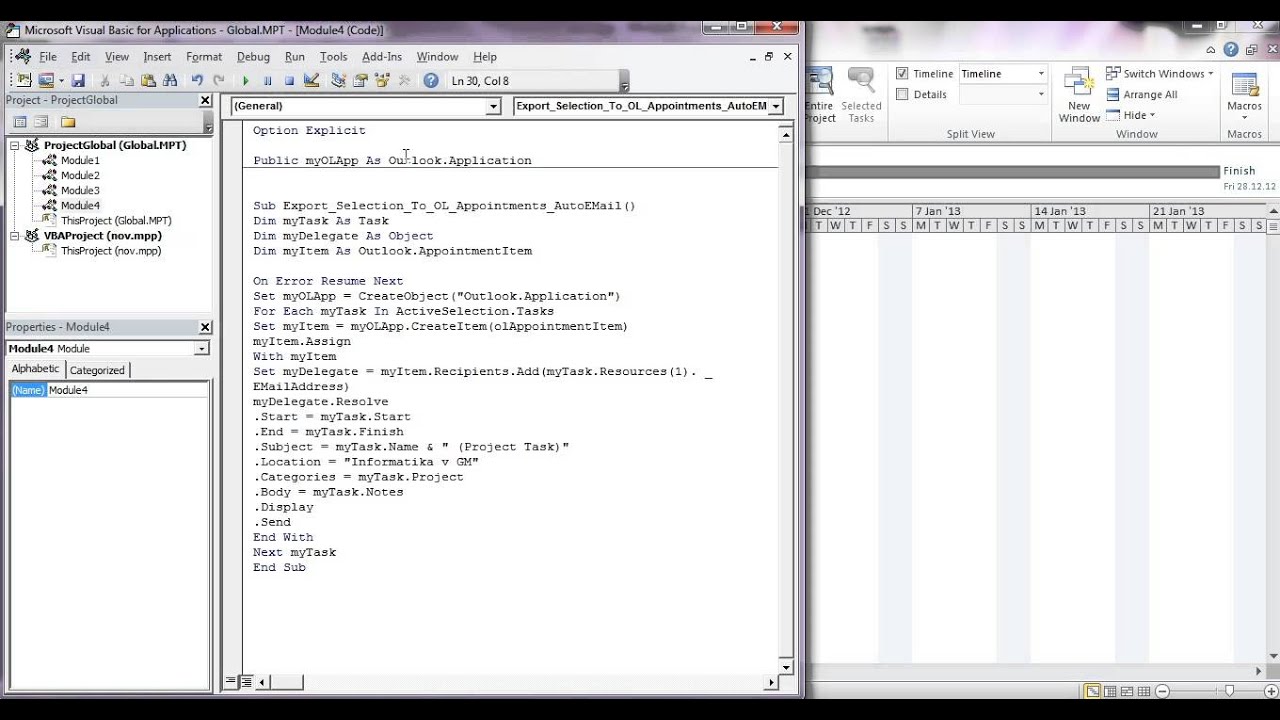1280x720 pixels.
Task: Open the Switch Windows dropdown
Action: (x=1159, y=73)
